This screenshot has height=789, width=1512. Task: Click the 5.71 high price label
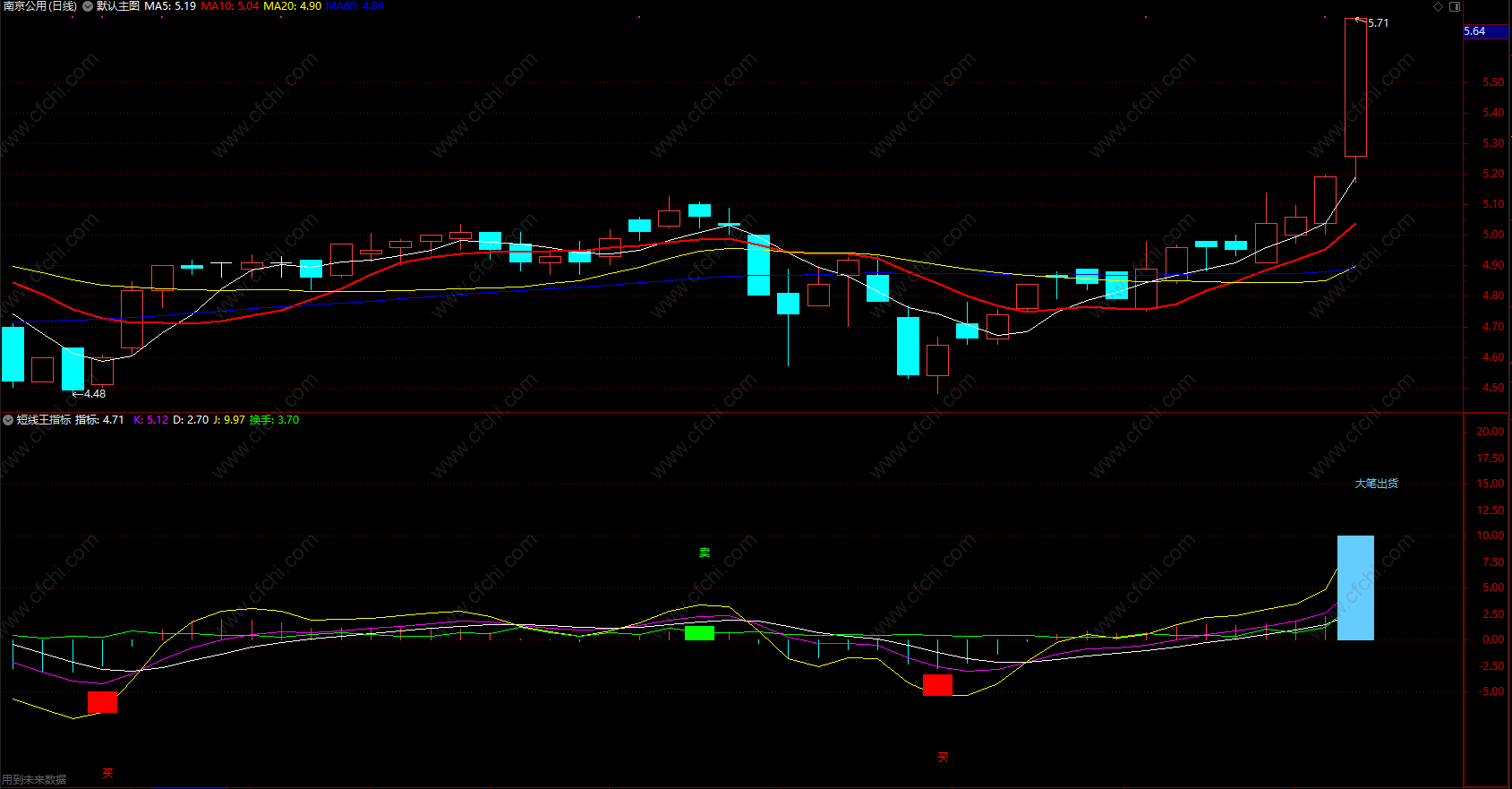[x=1378, y=23]
